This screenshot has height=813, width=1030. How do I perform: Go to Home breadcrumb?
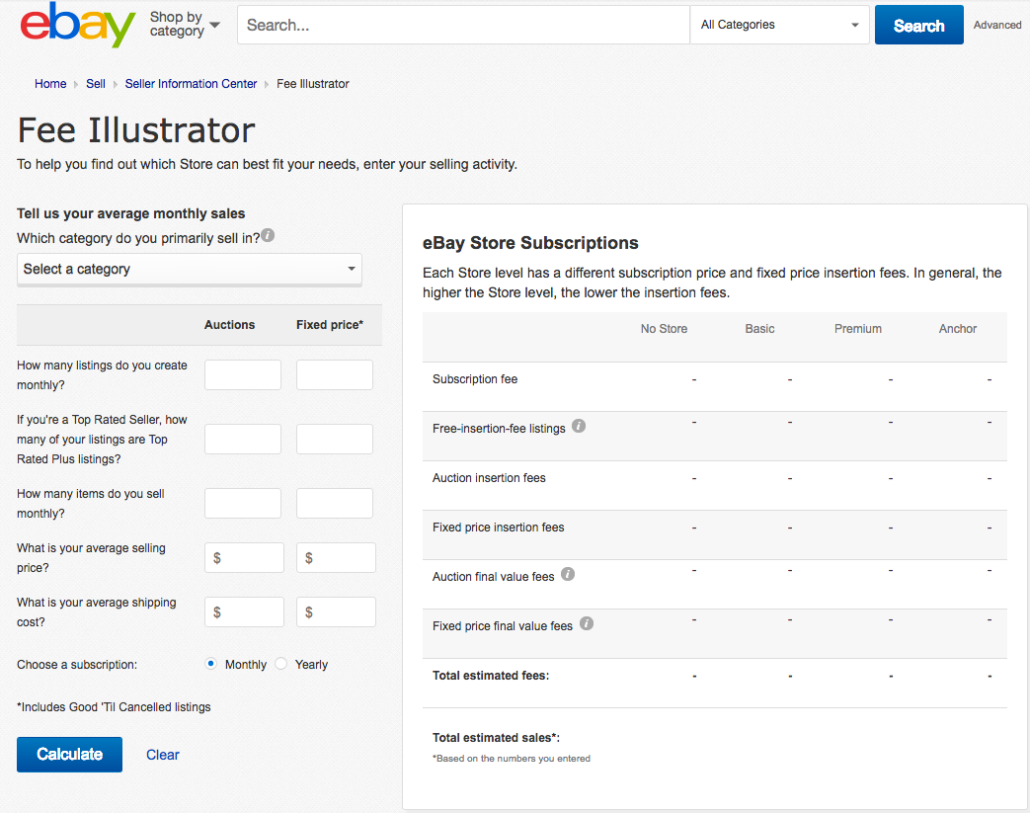(x=51, y=84)
